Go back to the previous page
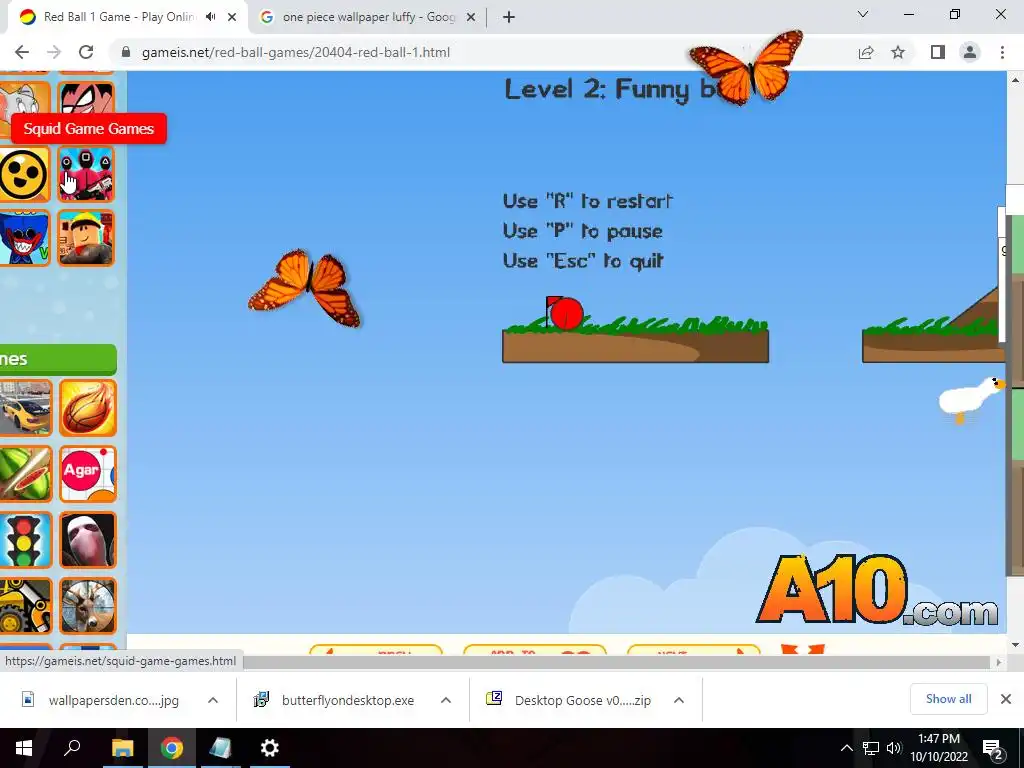Viewport: 1024px width, 768px height. tap(22, 52)
